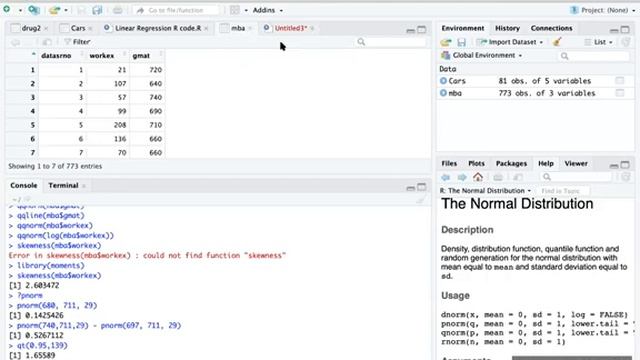The image size is (640, 360).
Task: Expand the mba data object arrow
Action: 443,93
